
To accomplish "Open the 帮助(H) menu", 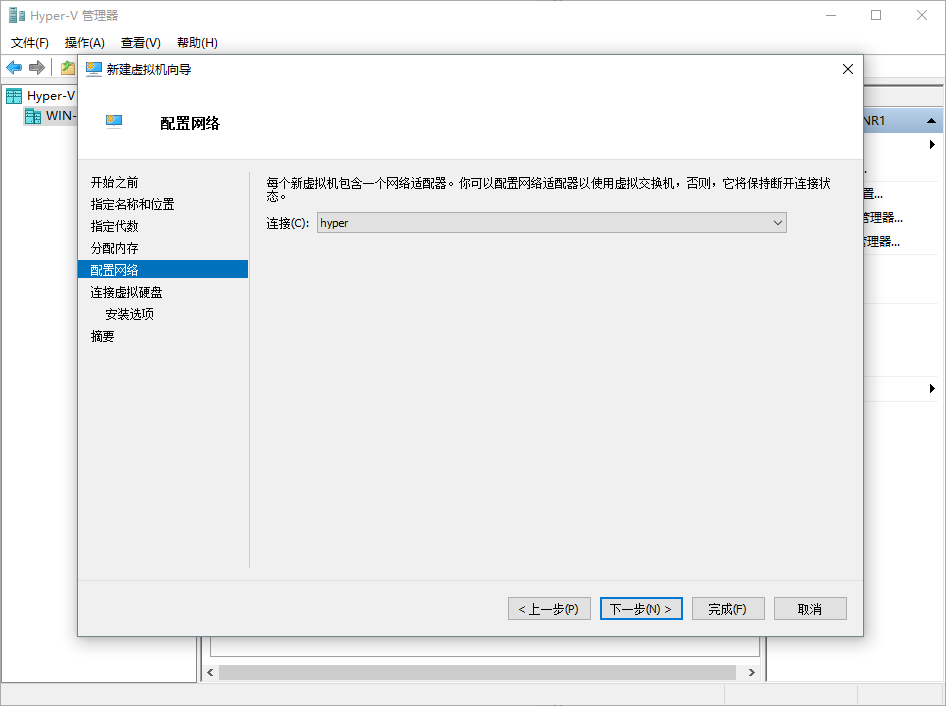I will [197, 43].
